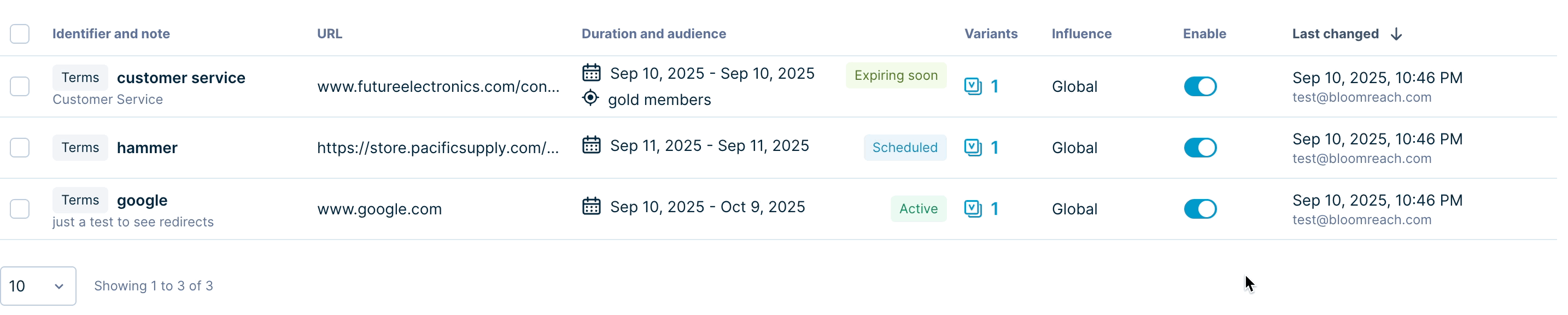Tick the select-all checkbox in header
The width and height of the screenshot is (1568, 315).
[20, 34]
